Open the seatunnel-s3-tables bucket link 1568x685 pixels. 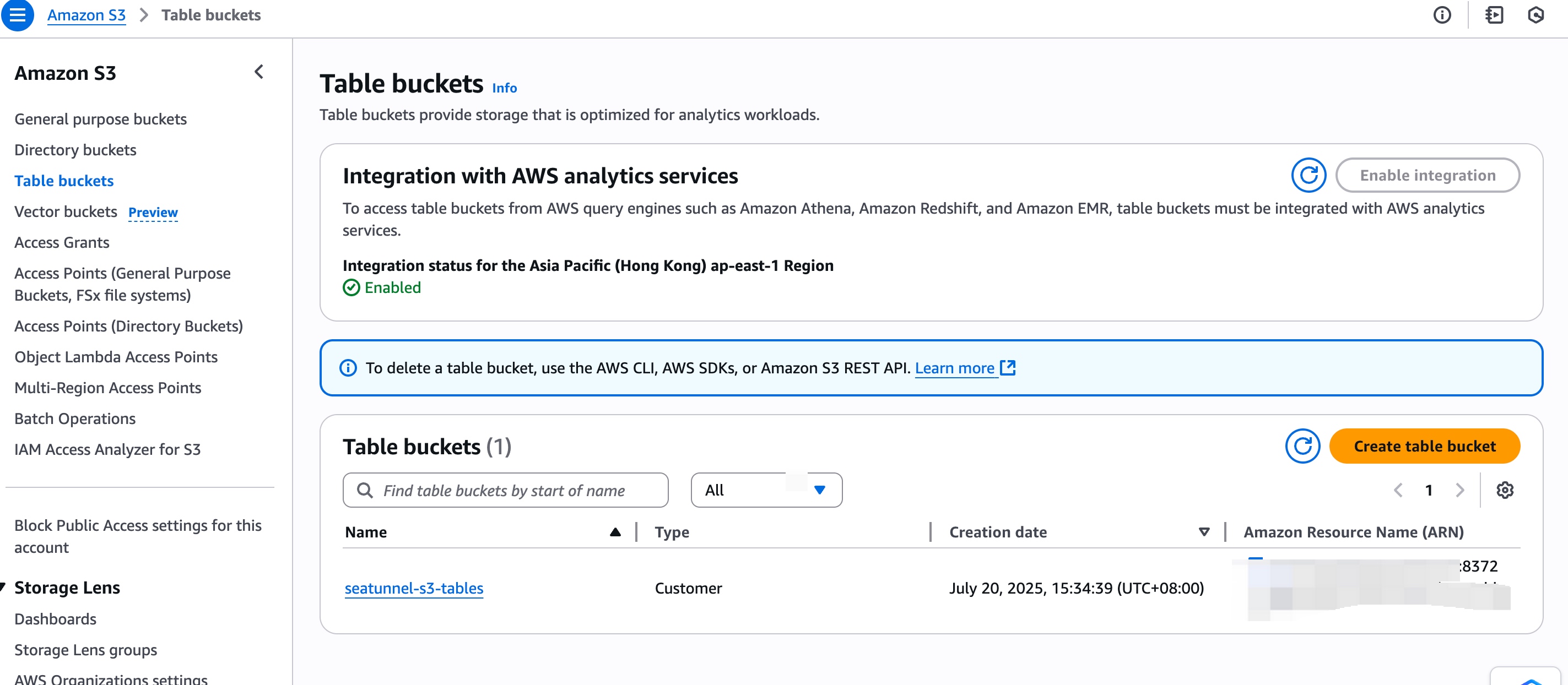(x=413, y=588)
